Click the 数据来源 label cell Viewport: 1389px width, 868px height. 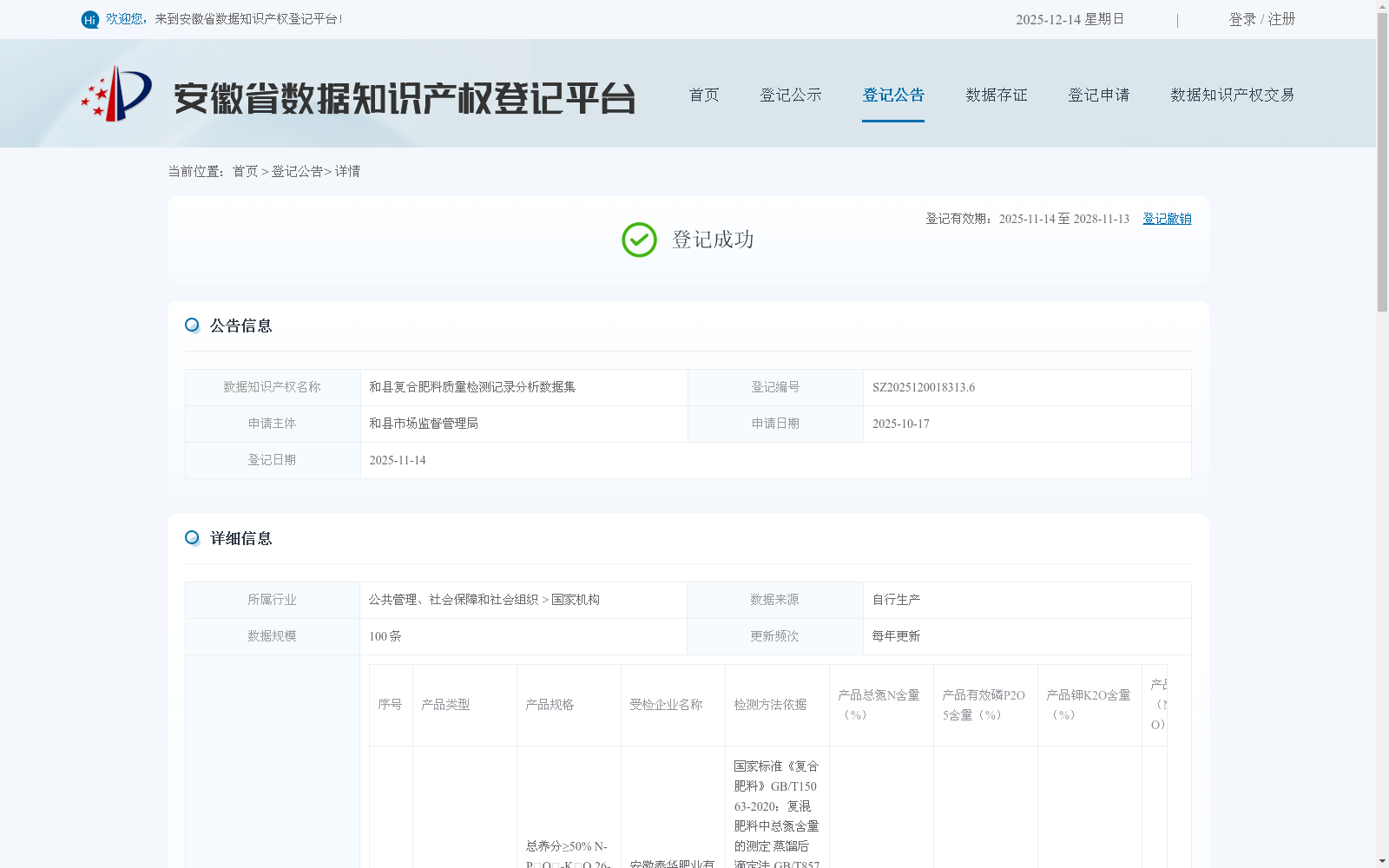pyautogui.click(x=775, y=600)
